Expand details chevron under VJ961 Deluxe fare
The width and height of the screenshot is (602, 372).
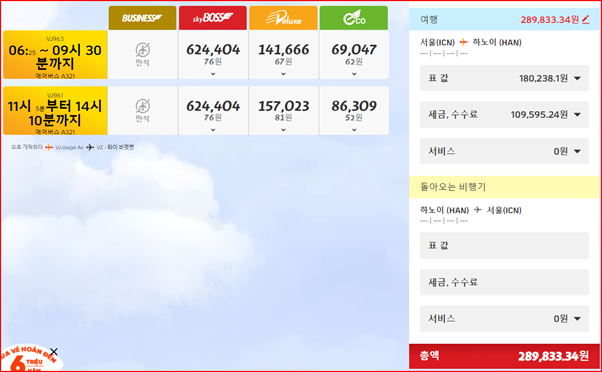283,130
